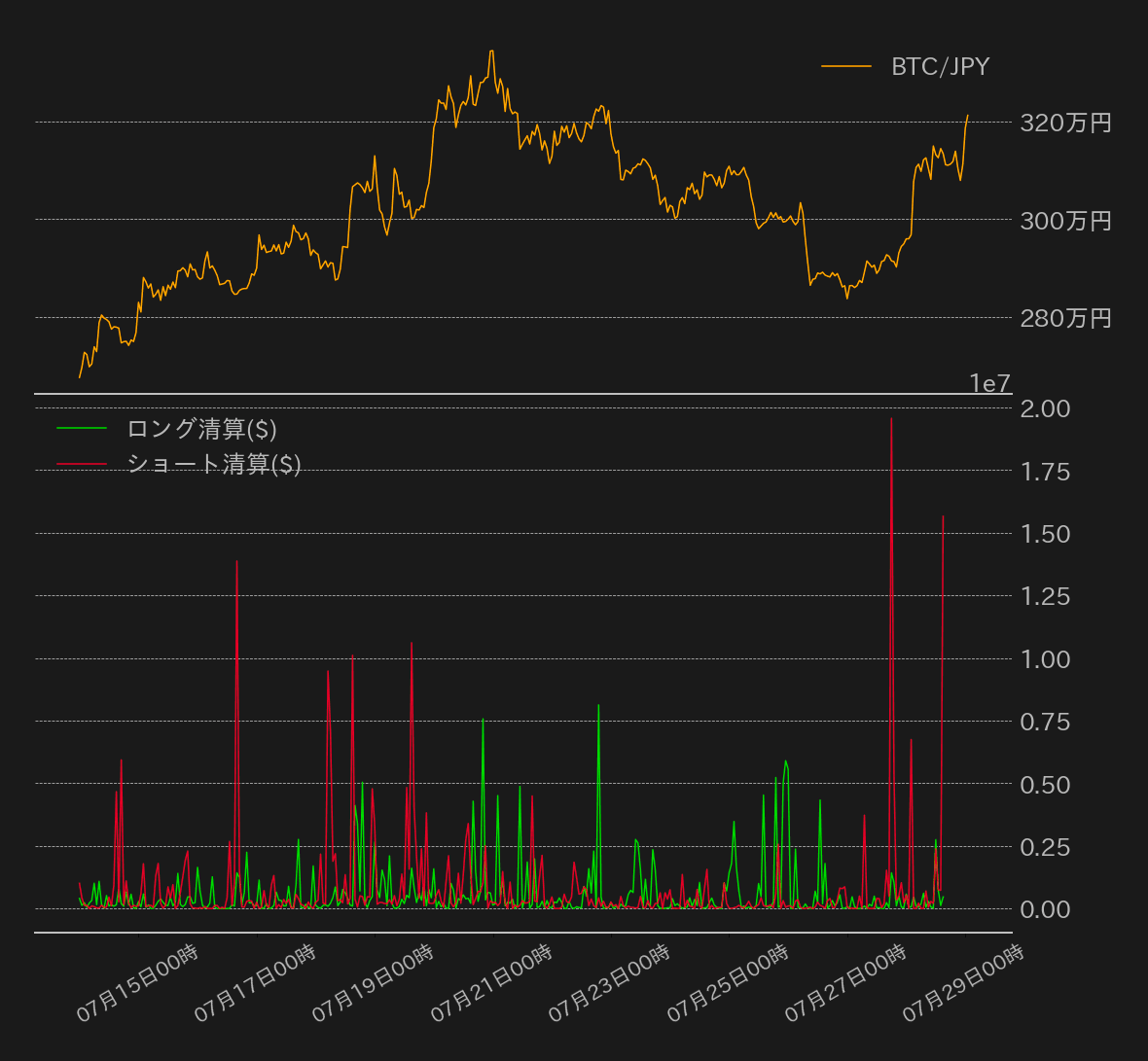Click the highest peak of the BTC/JPY line

[491, 52]
